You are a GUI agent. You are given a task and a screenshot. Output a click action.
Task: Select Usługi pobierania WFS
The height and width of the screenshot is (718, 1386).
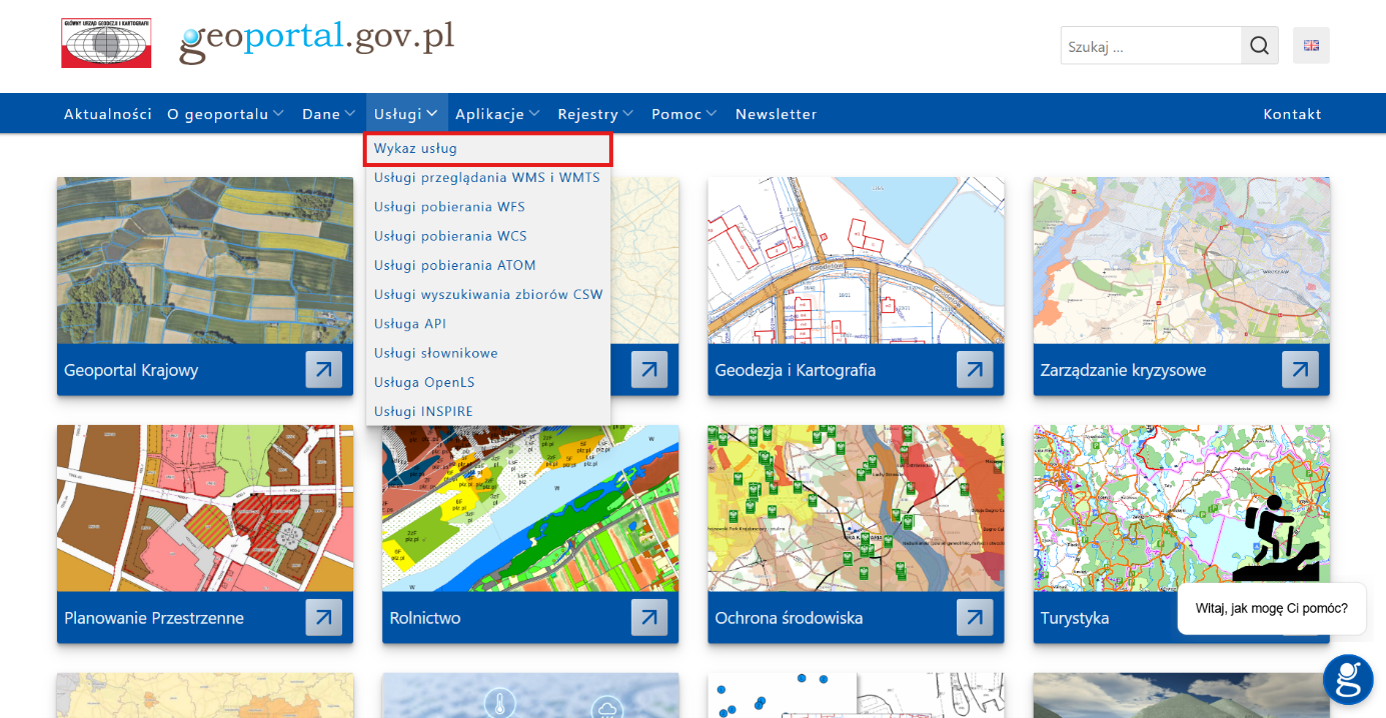click(488, 207)
